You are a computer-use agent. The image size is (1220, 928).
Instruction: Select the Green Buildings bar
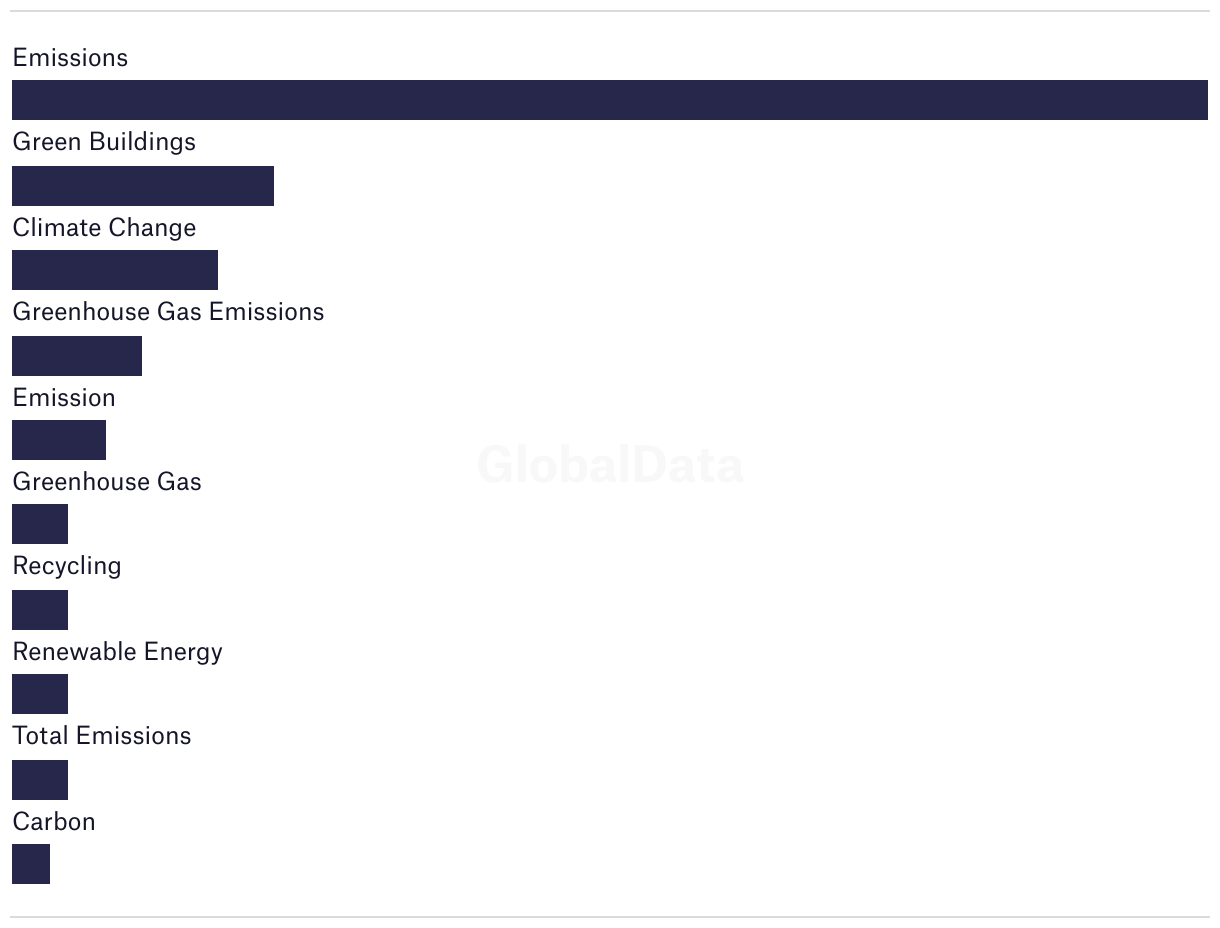click(143, 186)
